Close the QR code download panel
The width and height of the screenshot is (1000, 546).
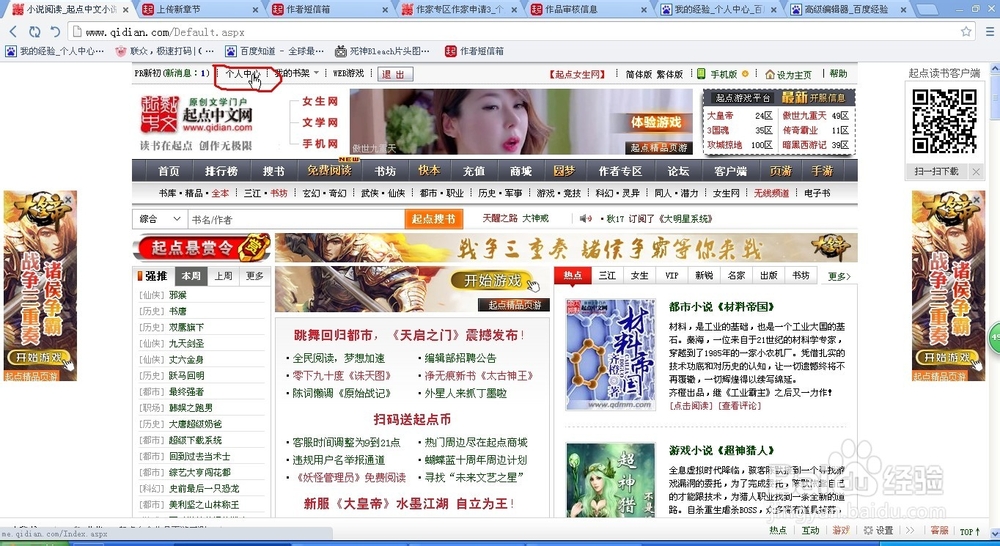[976, 172]
